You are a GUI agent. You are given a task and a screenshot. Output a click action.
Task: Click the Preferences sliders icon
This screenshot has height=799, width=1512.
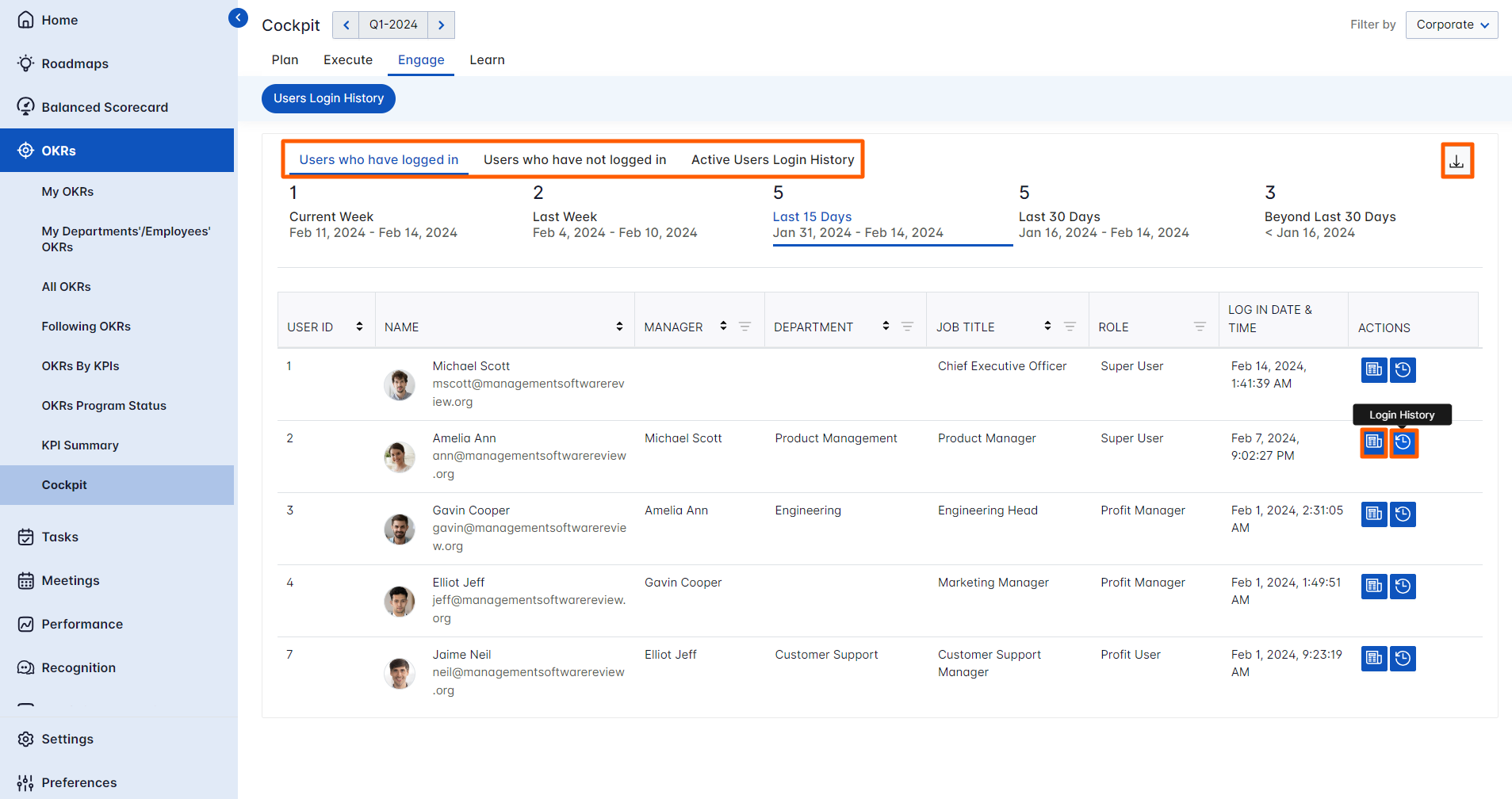pyautogui.click(x=25, y=782)
